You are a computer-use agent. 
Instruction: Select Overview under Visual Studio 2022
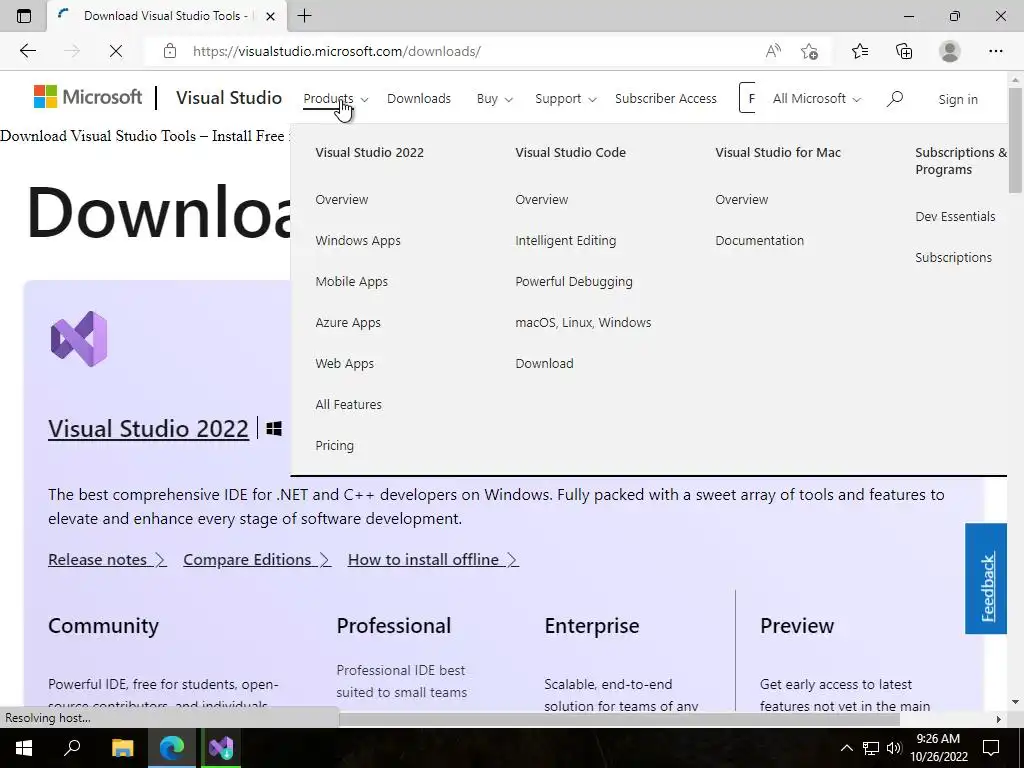pos(342,199)
